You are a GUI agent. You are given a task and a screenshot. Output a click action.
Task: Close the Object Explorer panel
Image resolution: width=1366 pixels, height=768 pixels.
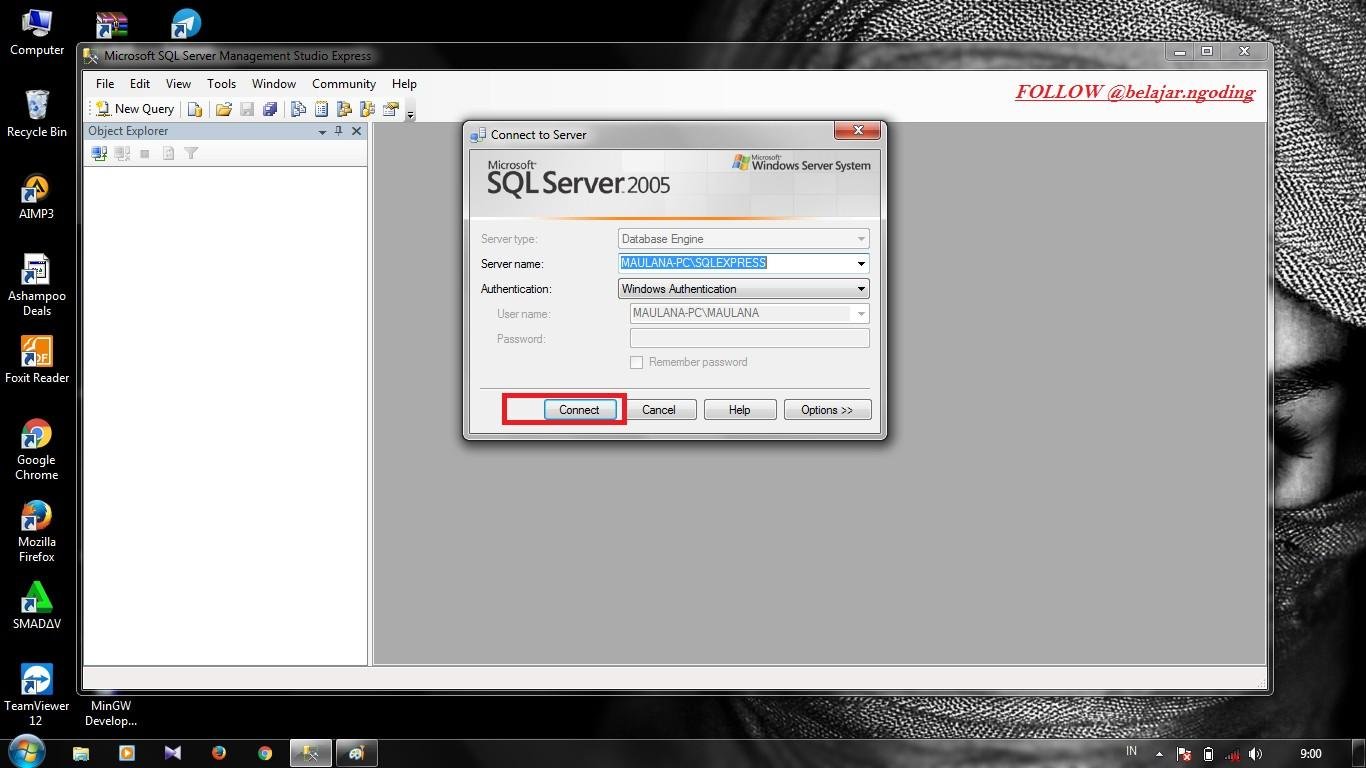(x=356, y=131)
